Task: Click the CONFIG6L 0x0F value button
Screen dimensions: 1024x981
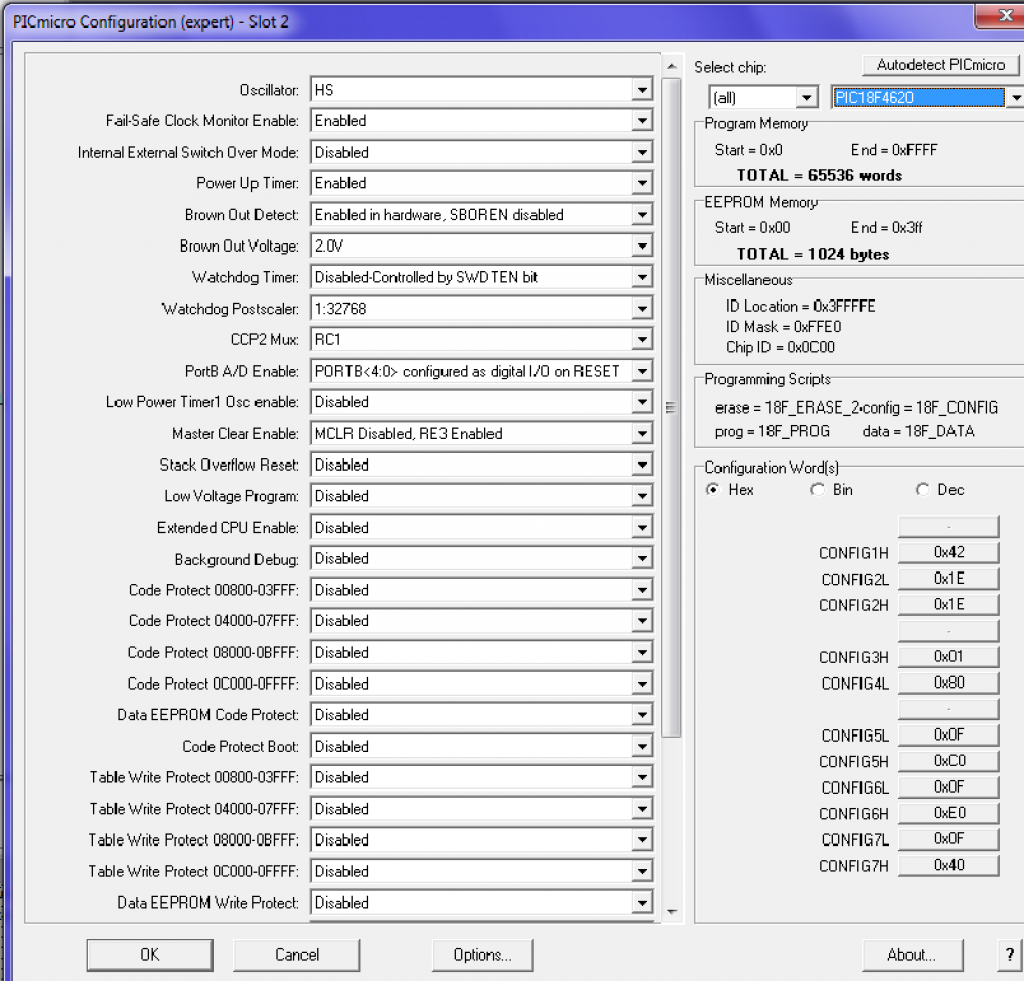Action: 948,787
